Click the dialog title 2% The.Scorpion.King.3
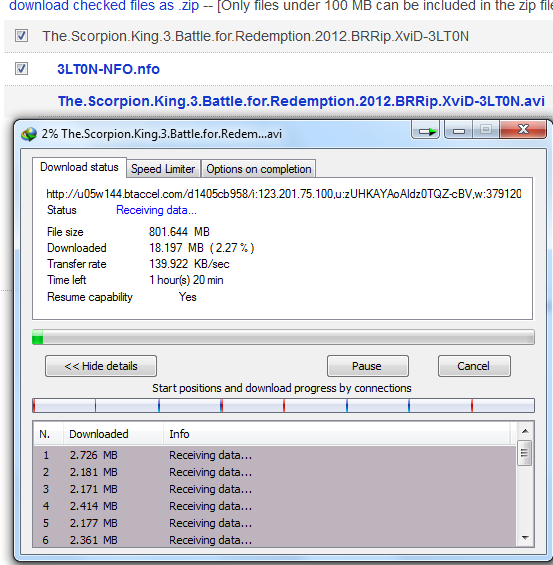 [161, 134]
